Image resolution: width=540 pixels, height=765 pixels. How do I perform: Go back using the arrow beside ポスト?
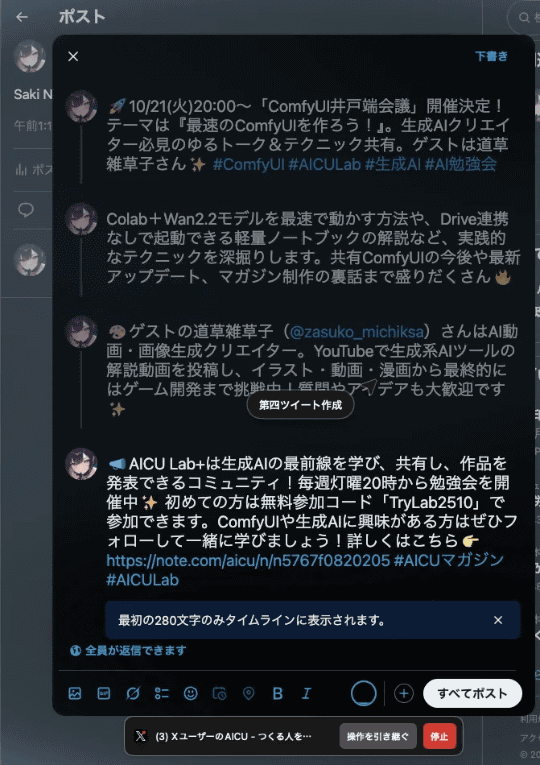coord(21,17)
